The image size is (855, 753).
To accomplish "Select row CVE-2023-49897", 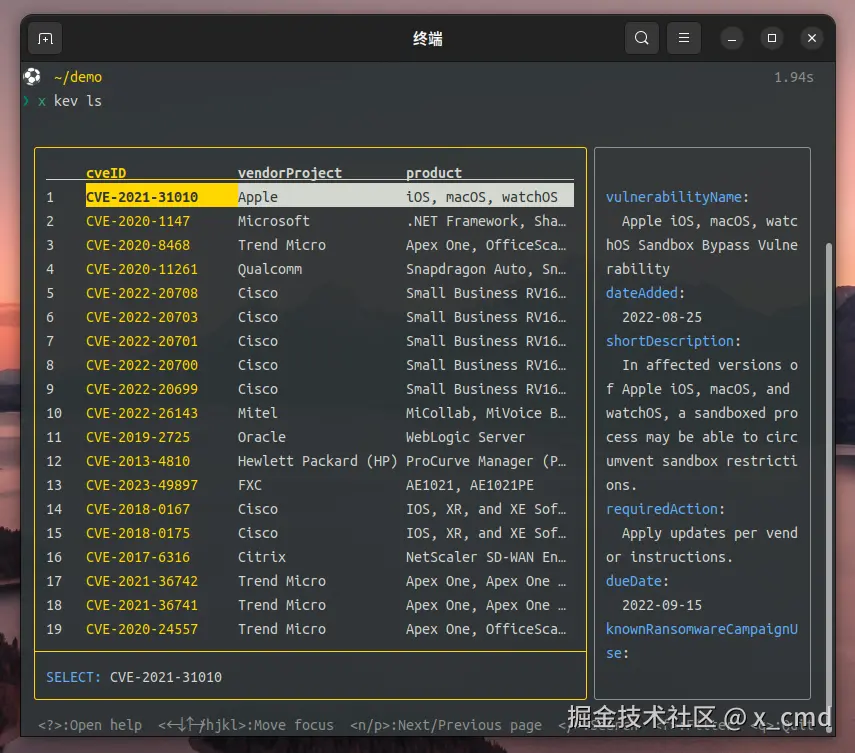I will pyautogui.click(x=310, y=485).
